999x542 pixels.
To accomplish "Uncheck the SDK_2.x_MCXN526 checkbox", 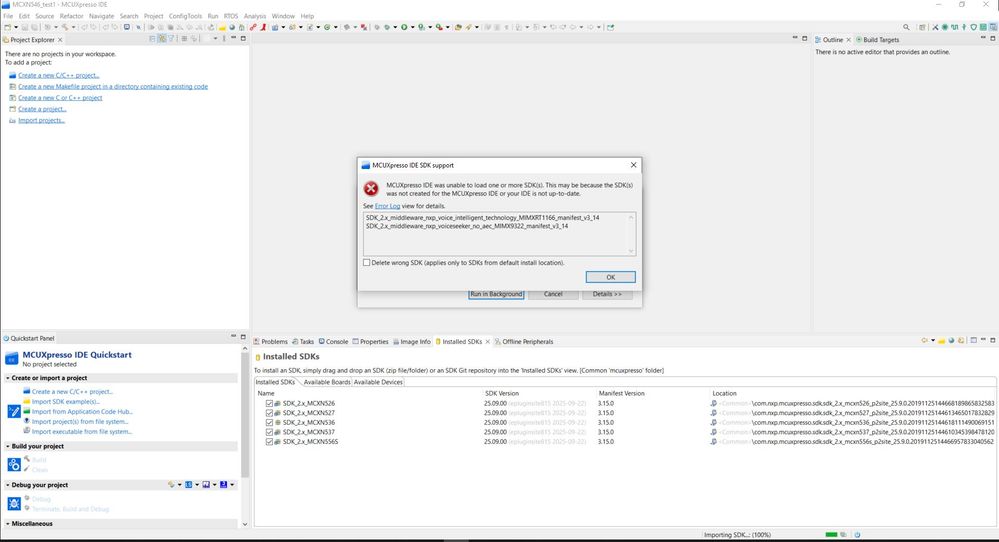I will tap(270, 403).
